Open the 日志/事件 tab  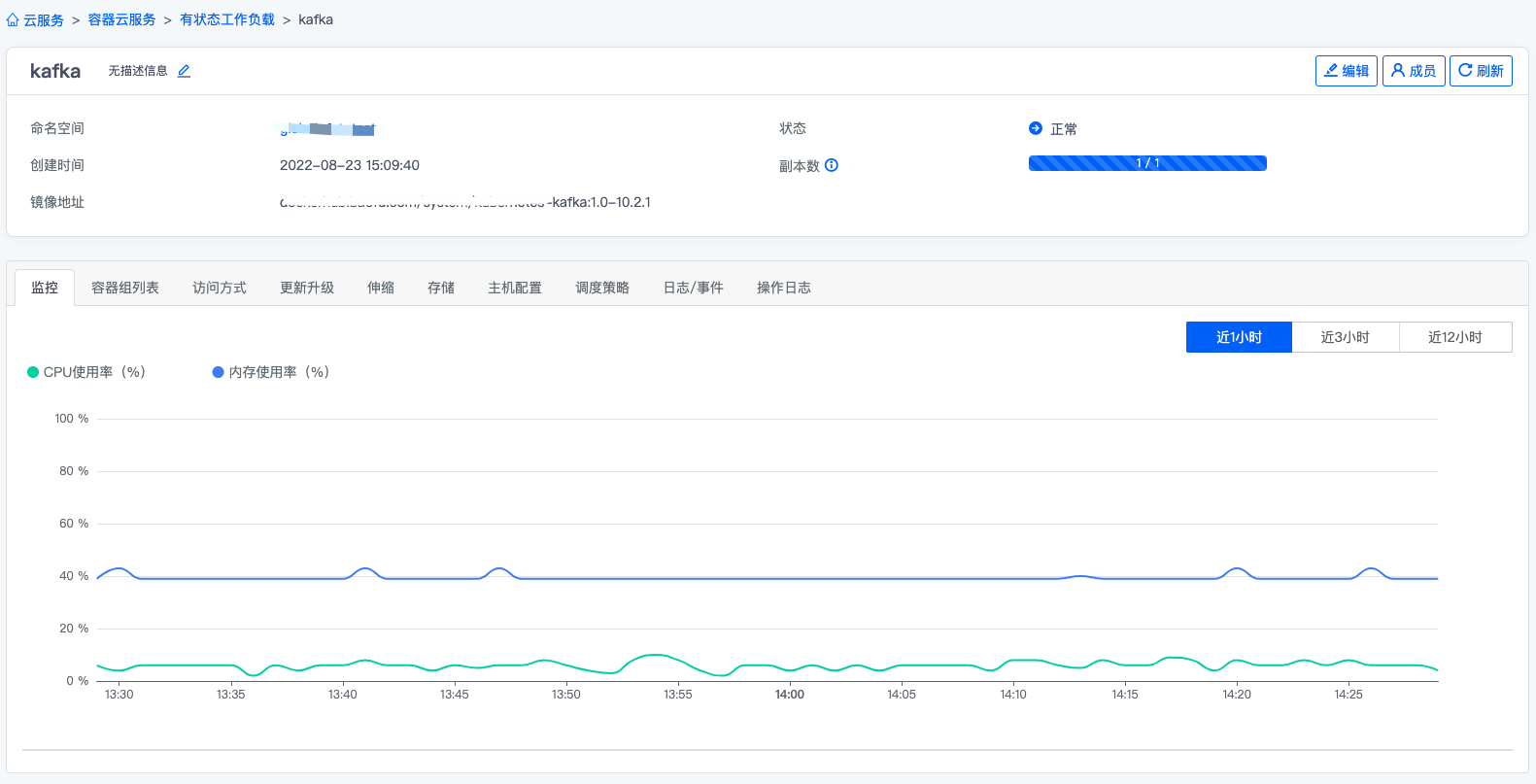click(x=694, y=288)
